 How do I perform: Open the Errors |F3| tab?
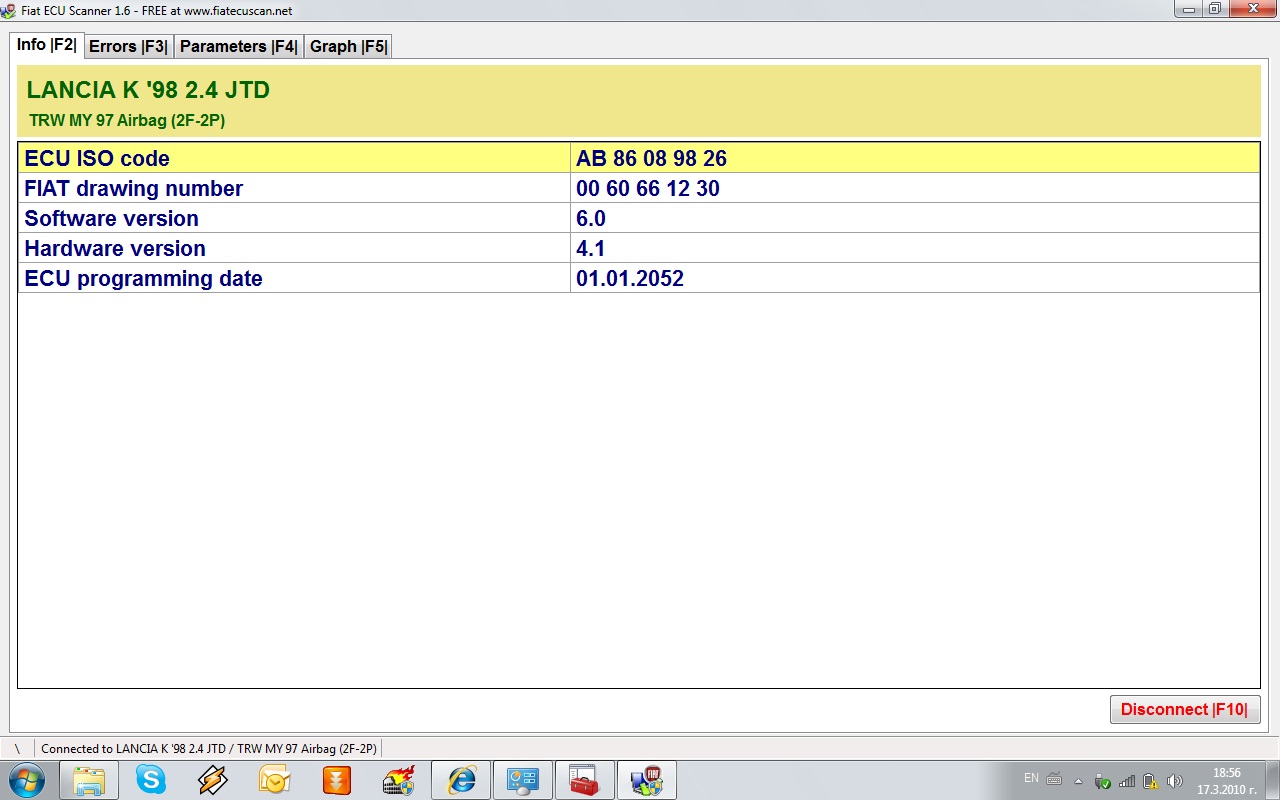point(128,46)
